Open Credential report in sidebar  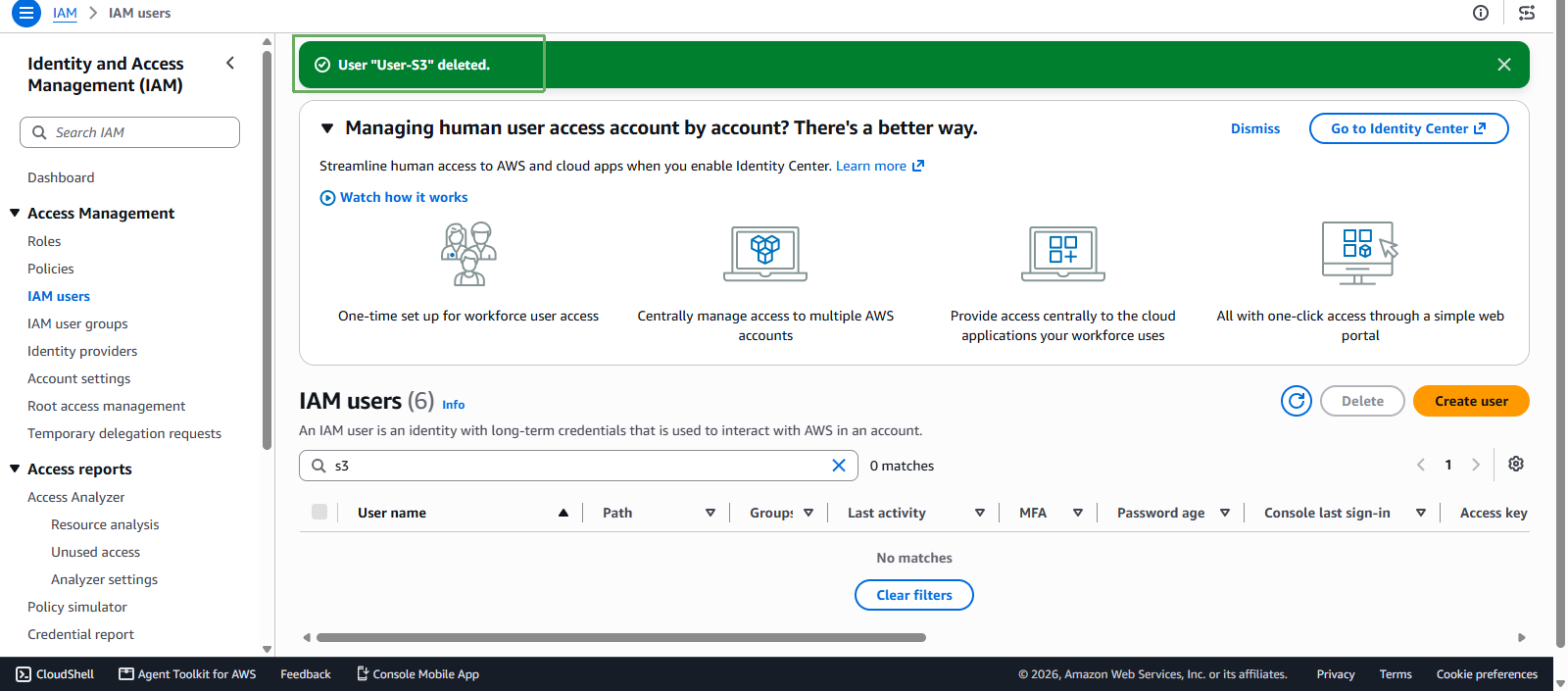(80, 634)
